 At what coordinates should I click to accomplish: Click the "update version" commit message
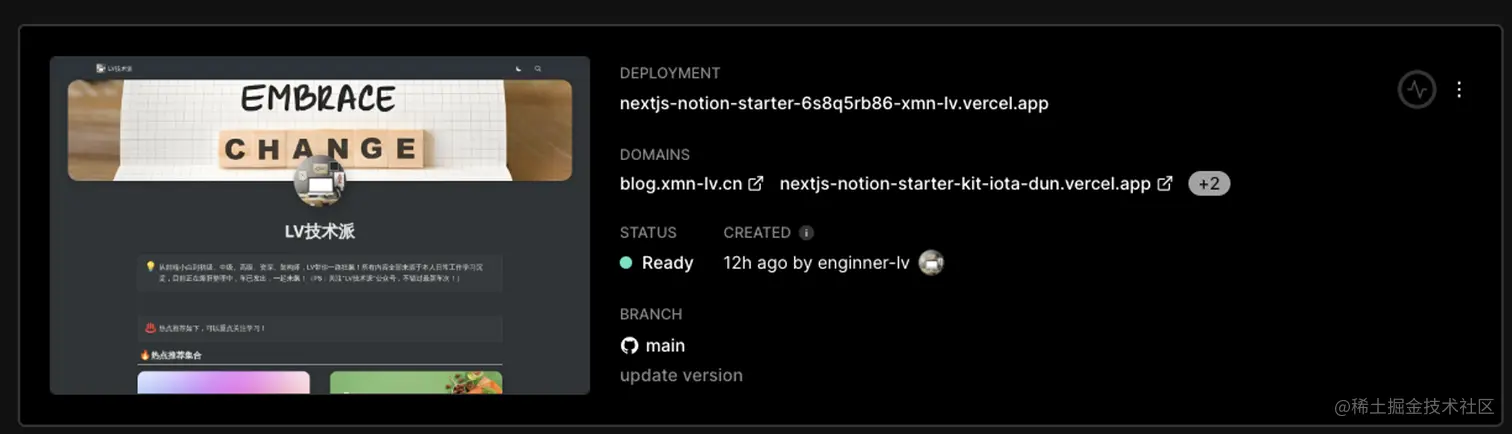coord(681,376)
